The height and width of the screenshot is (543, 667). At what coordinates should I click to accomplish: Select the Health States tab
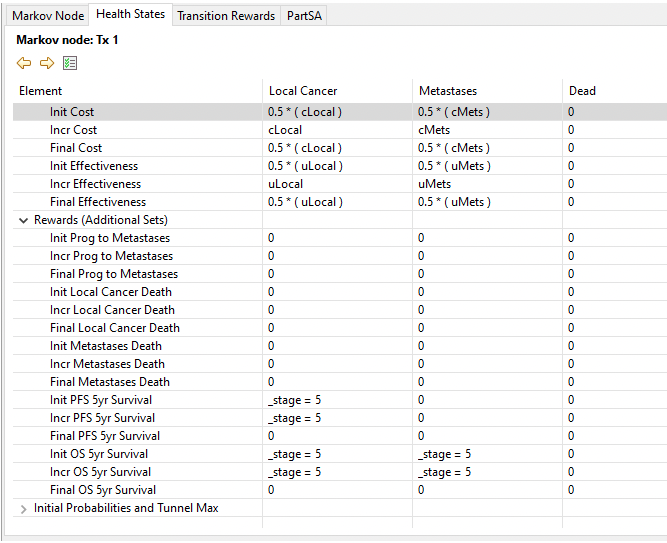pyautogui.click(x=130, y=14)
